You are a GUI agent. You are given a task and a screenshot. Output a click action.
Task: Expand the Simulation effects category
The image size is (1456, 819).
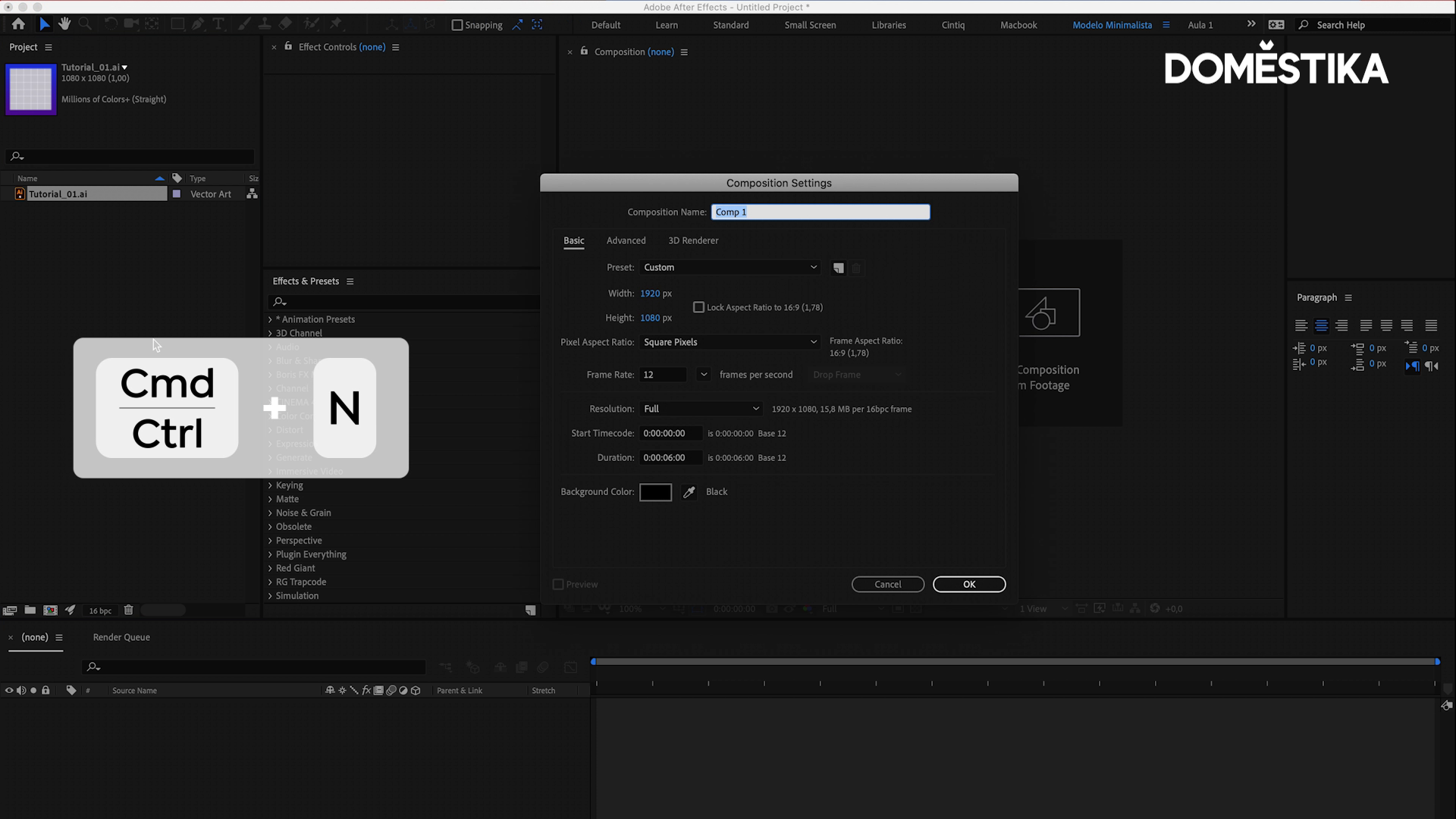270,596
